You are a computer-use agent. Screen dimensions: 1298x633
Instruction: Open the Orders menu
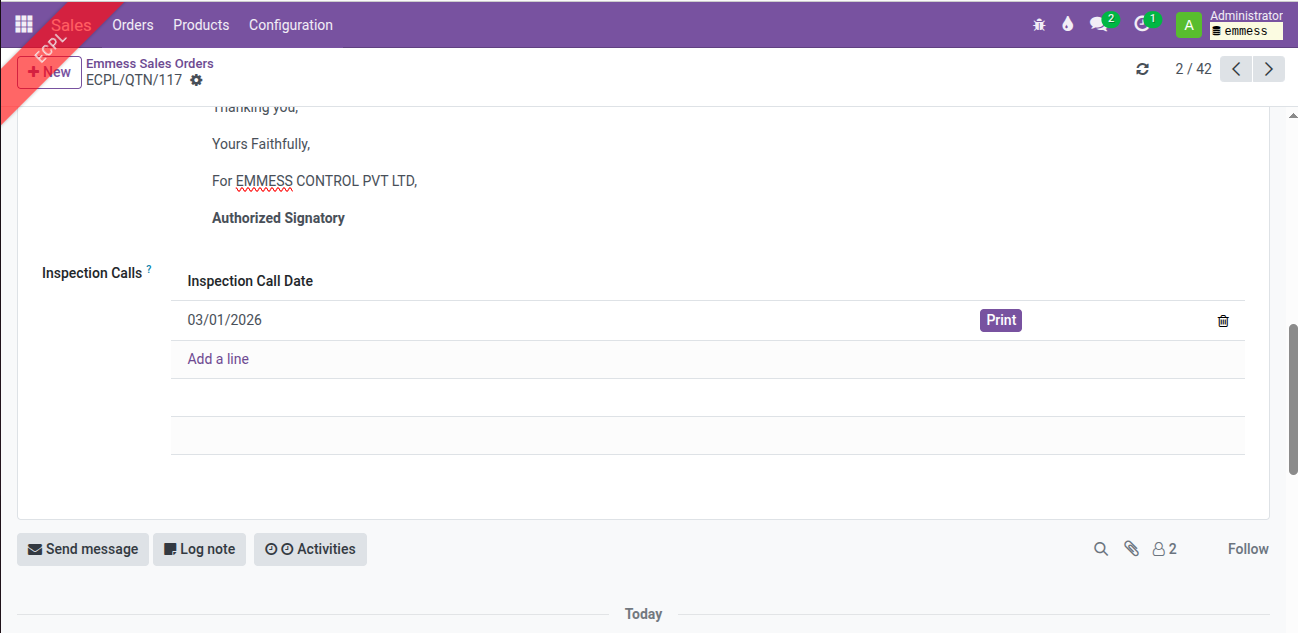[x=133, y=25]
